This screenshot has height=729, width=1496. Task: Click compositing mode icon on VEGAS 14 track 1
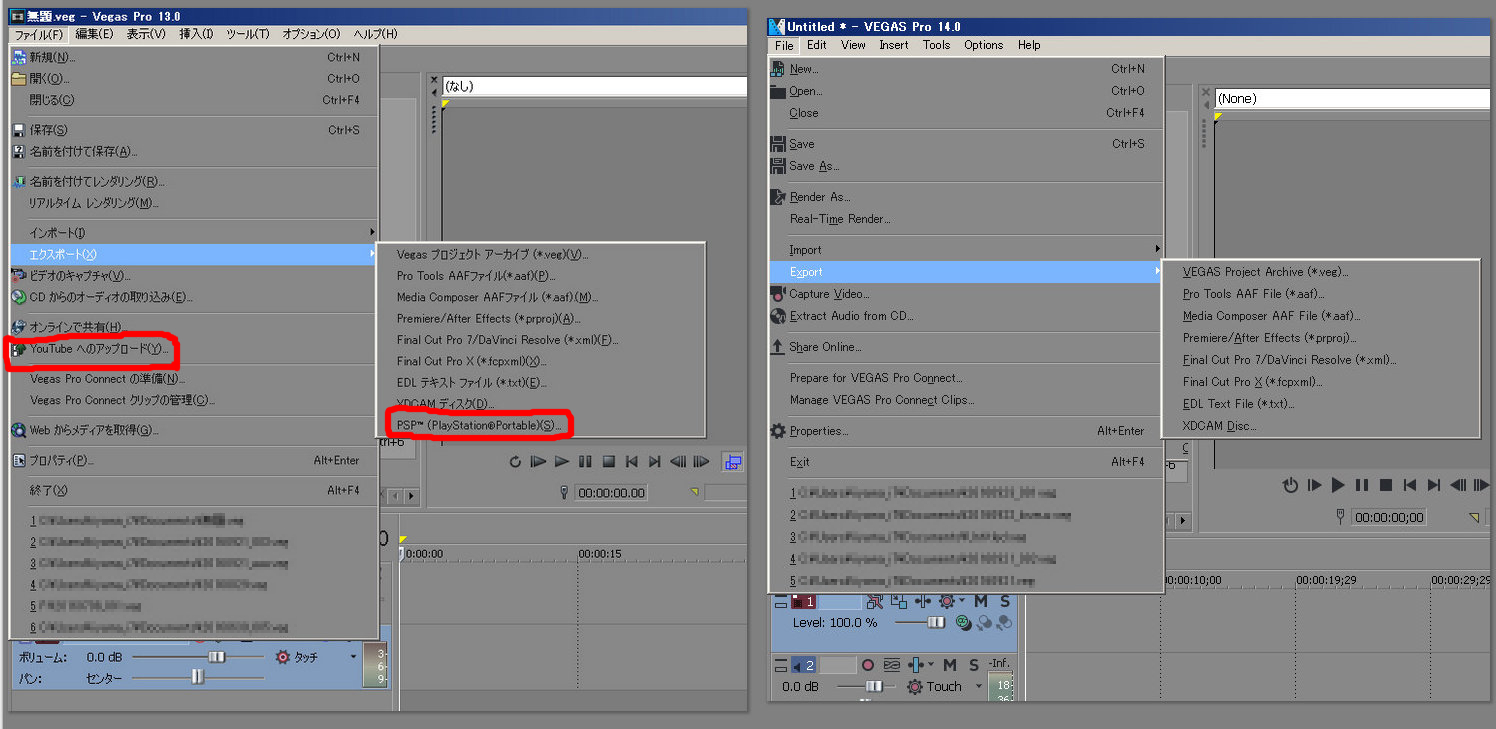[x=964, y=622]
